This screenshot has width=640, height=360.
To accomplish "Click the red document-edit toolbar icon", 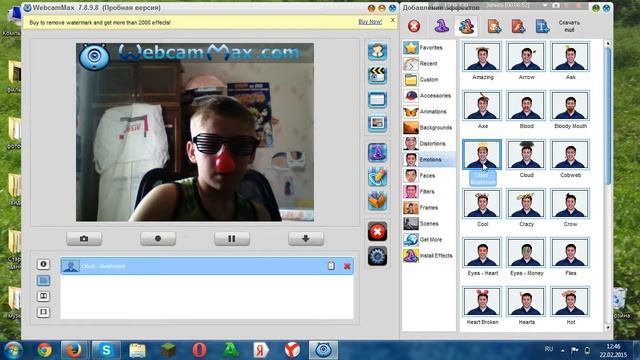I will pos(518,27).
